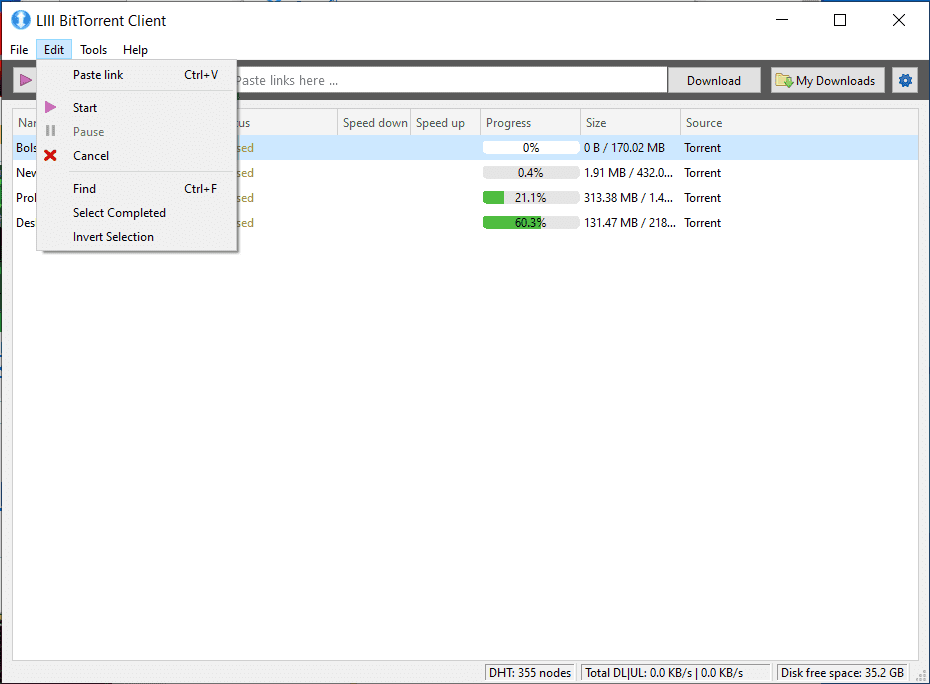The width and height of the screenshot is (930, 684).
Task: Choose Paste link from Edit menu
Action: coord(137,75)
